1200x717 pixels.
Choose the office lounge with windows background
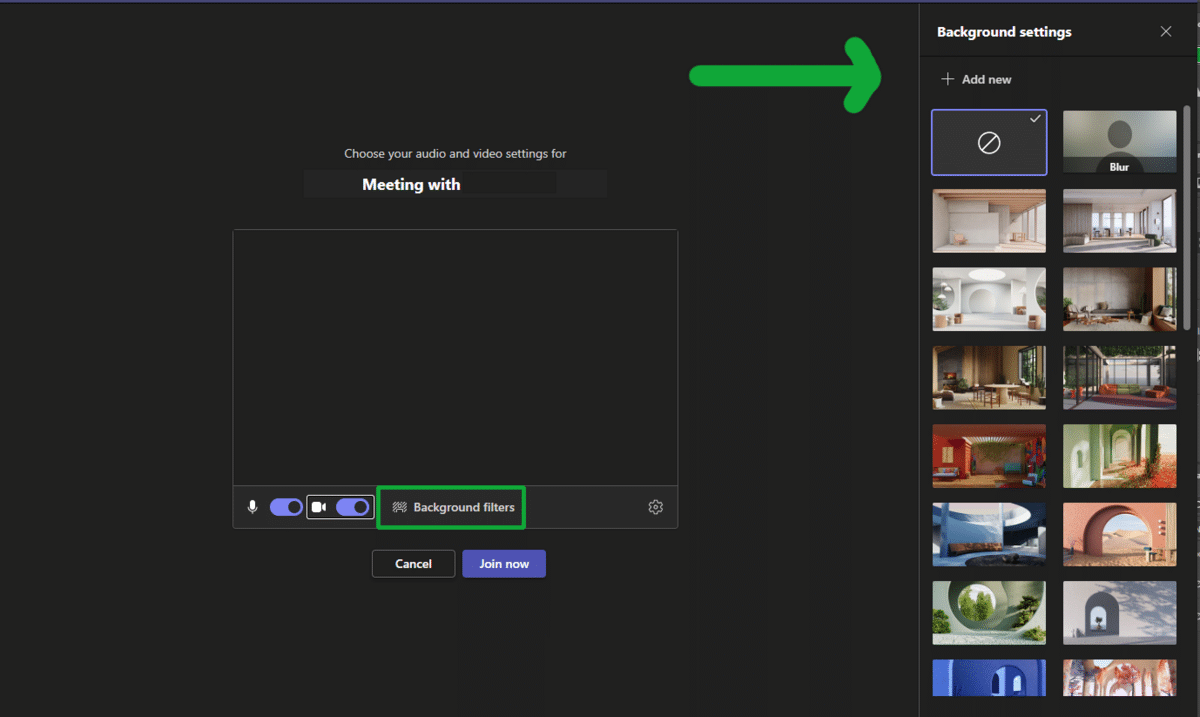[1120, 221]
